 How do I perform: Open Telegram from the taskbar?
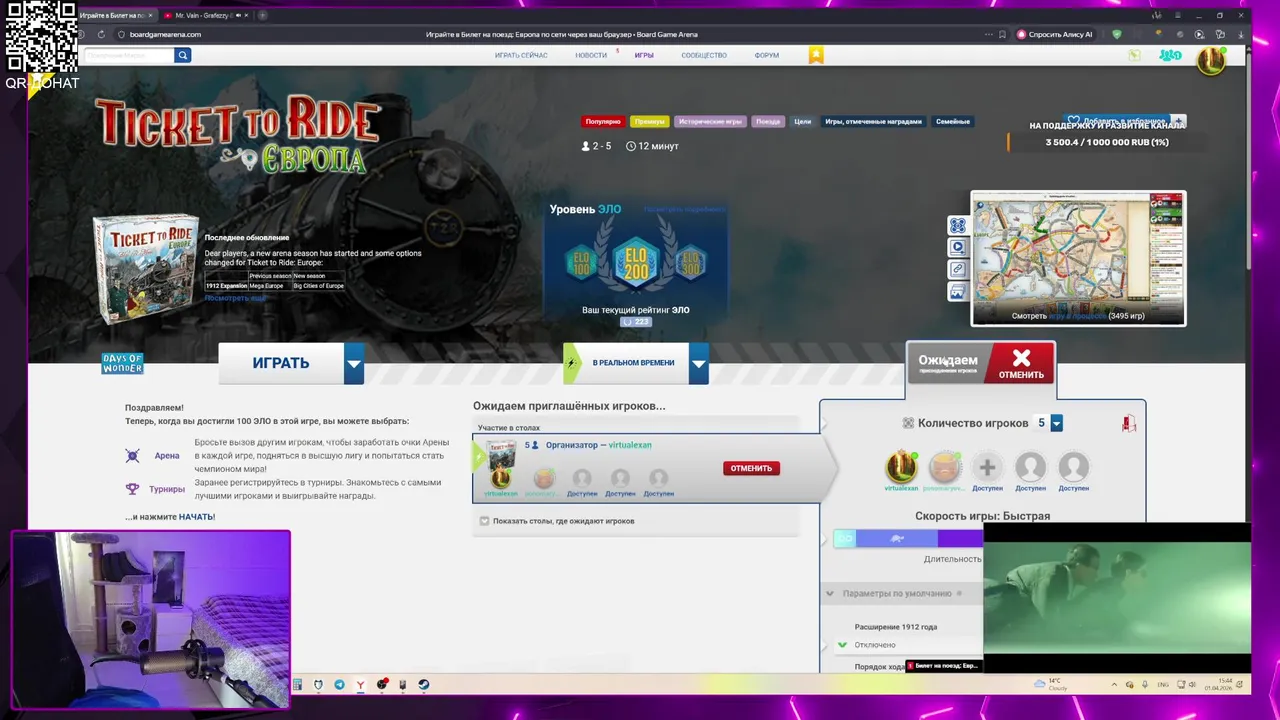click(339, 685)
